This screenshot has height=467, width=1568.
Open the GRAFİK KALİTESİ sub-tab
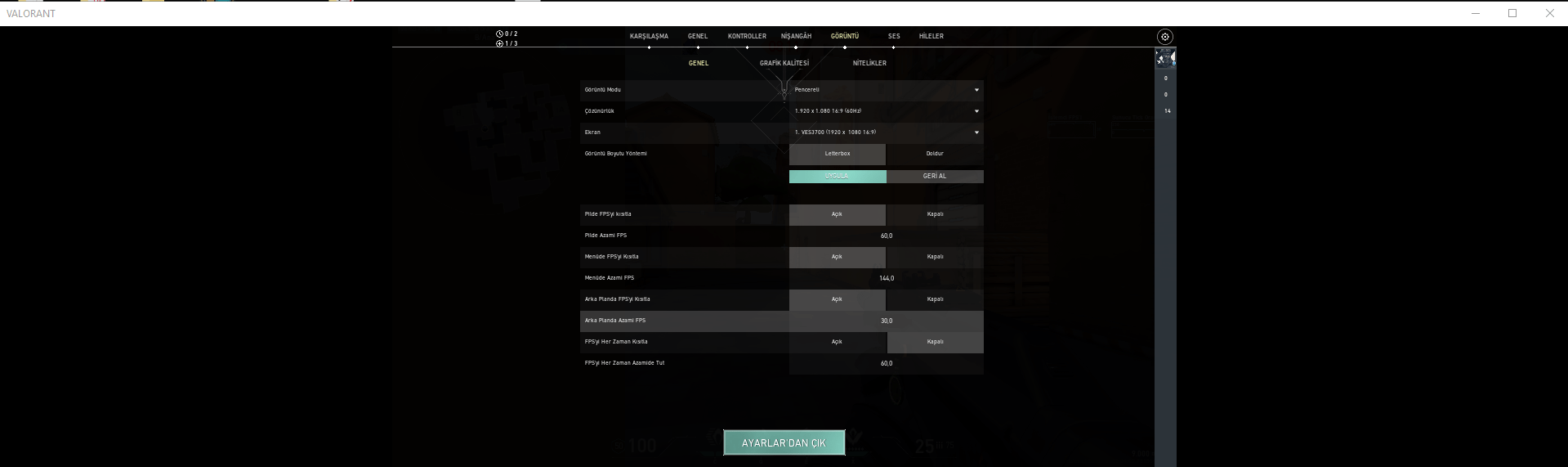pyautogui.click(x=784, y=63)
